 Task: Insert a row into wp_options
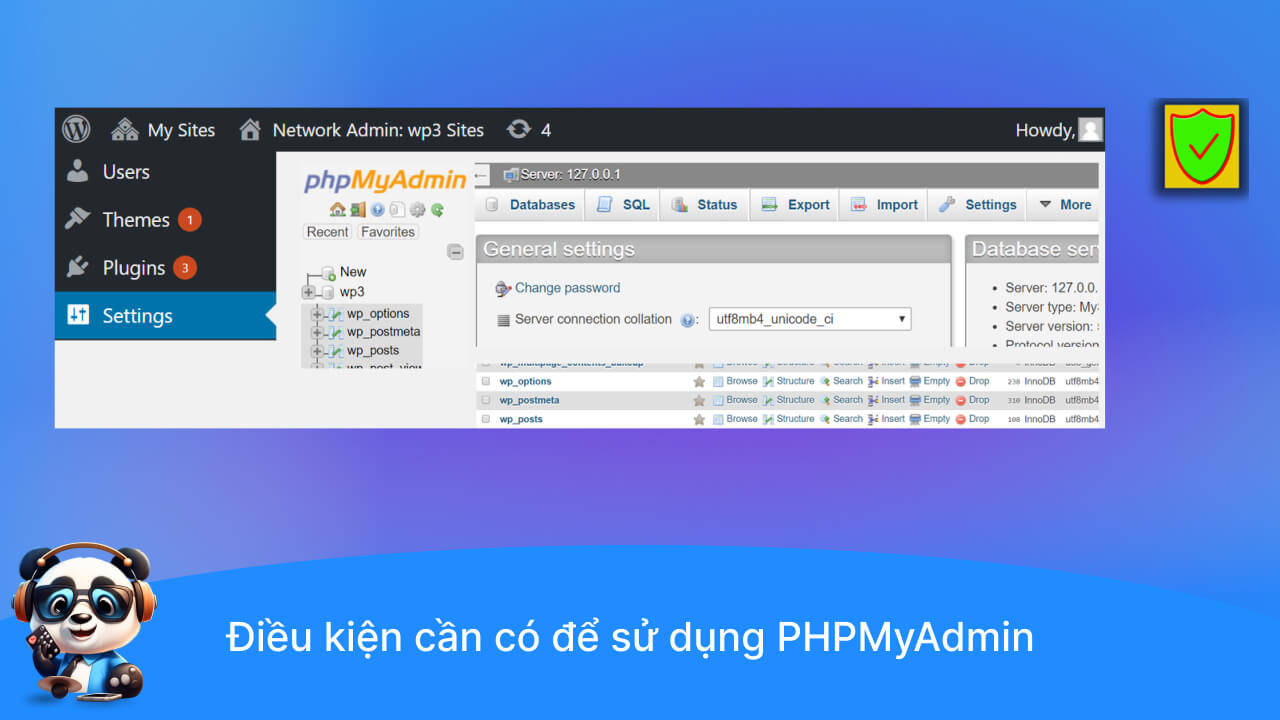pos(886,381)
